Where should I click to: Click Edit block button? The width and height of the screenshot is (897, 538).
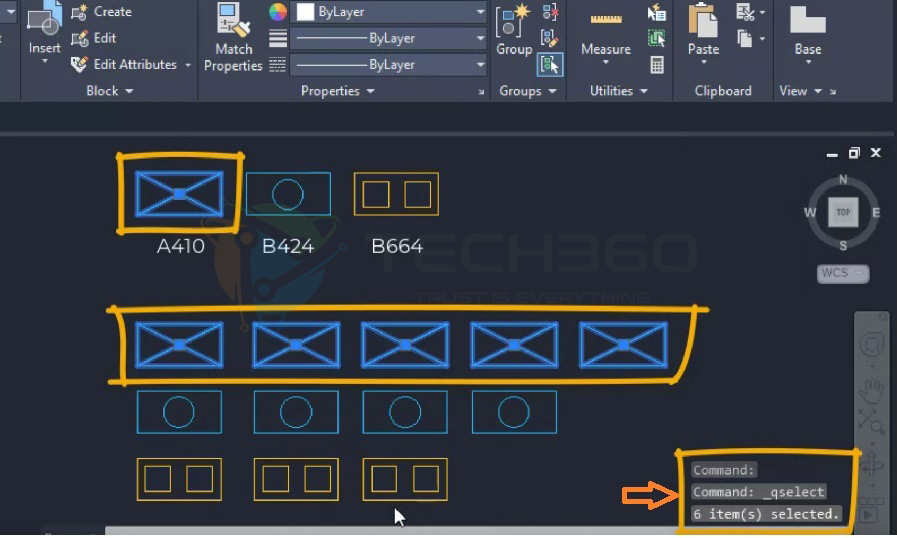coord(94,38)
